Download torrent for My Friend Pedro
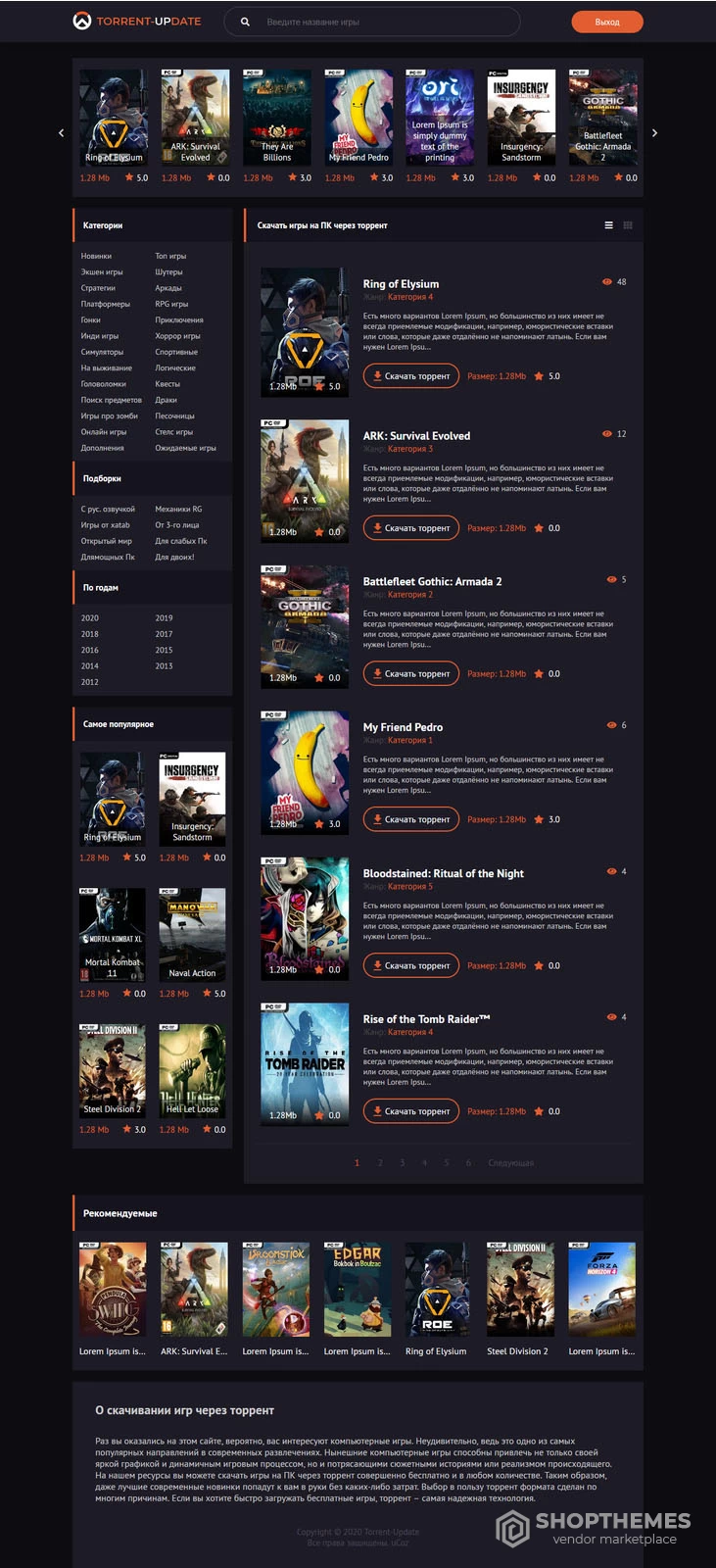Viewport: 716px width, 1568px height. [x=410, y=819]
